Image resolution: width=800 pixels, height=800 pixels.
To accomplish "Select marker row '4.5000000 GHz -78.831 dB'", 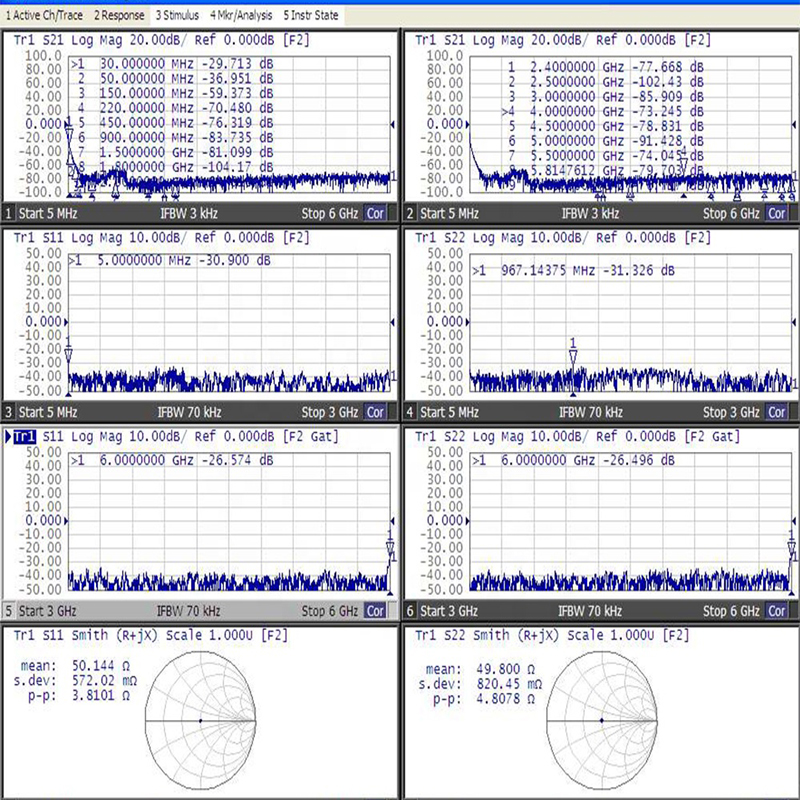I will (x=605, y=127).
